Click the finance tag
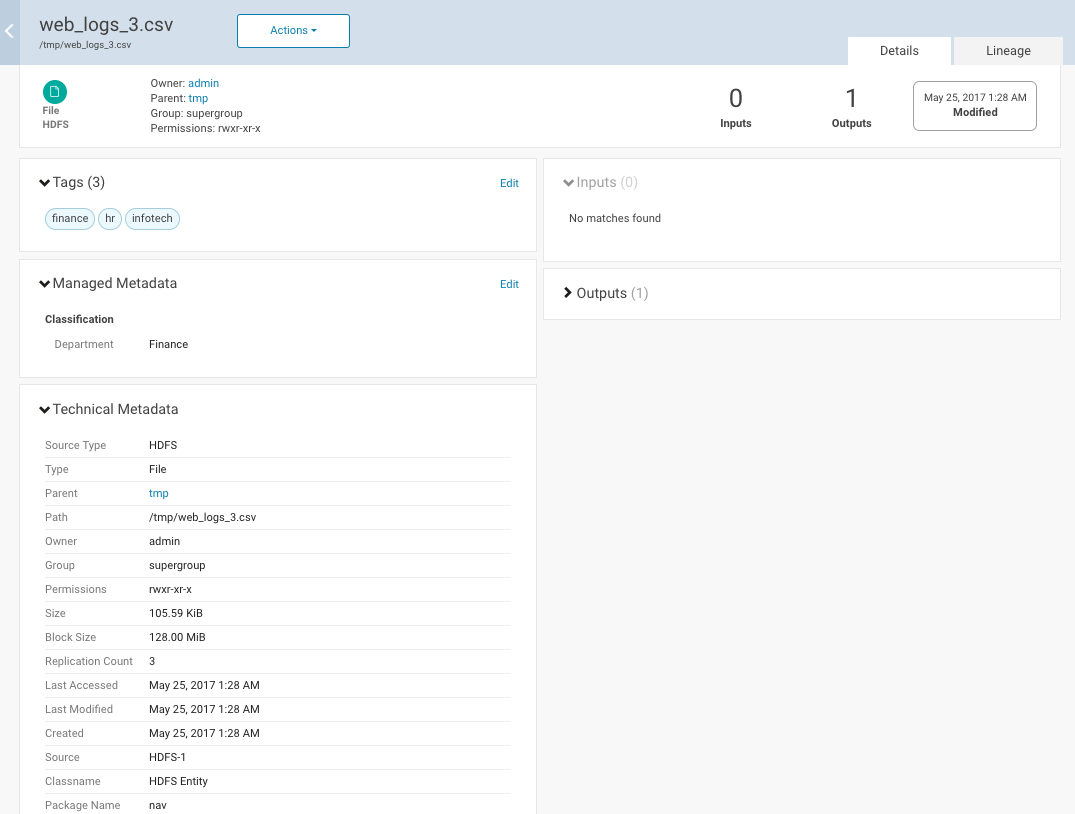Image resolution: width=1075 pixels, height=814 pixels. tap(70, 218)
